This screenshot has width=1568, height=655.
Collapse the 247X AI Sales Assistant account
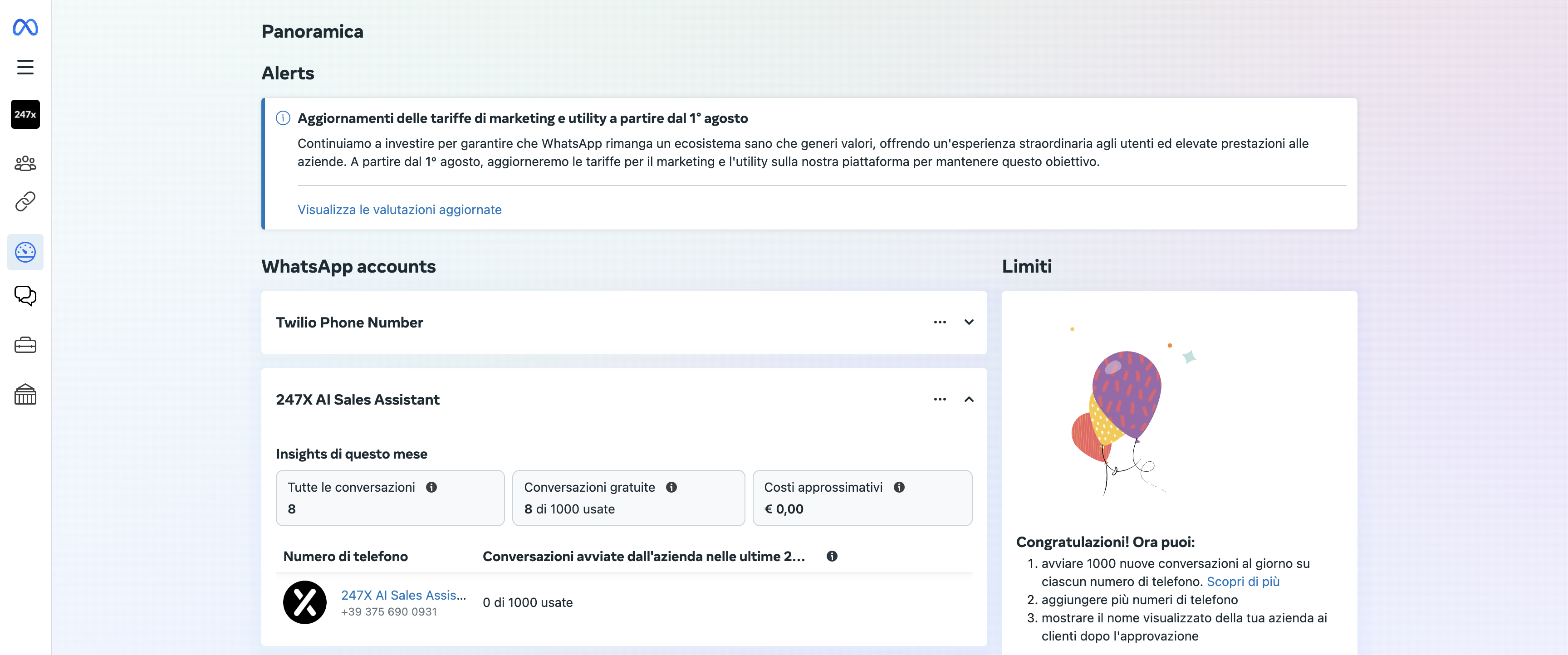tap(969, 399)
